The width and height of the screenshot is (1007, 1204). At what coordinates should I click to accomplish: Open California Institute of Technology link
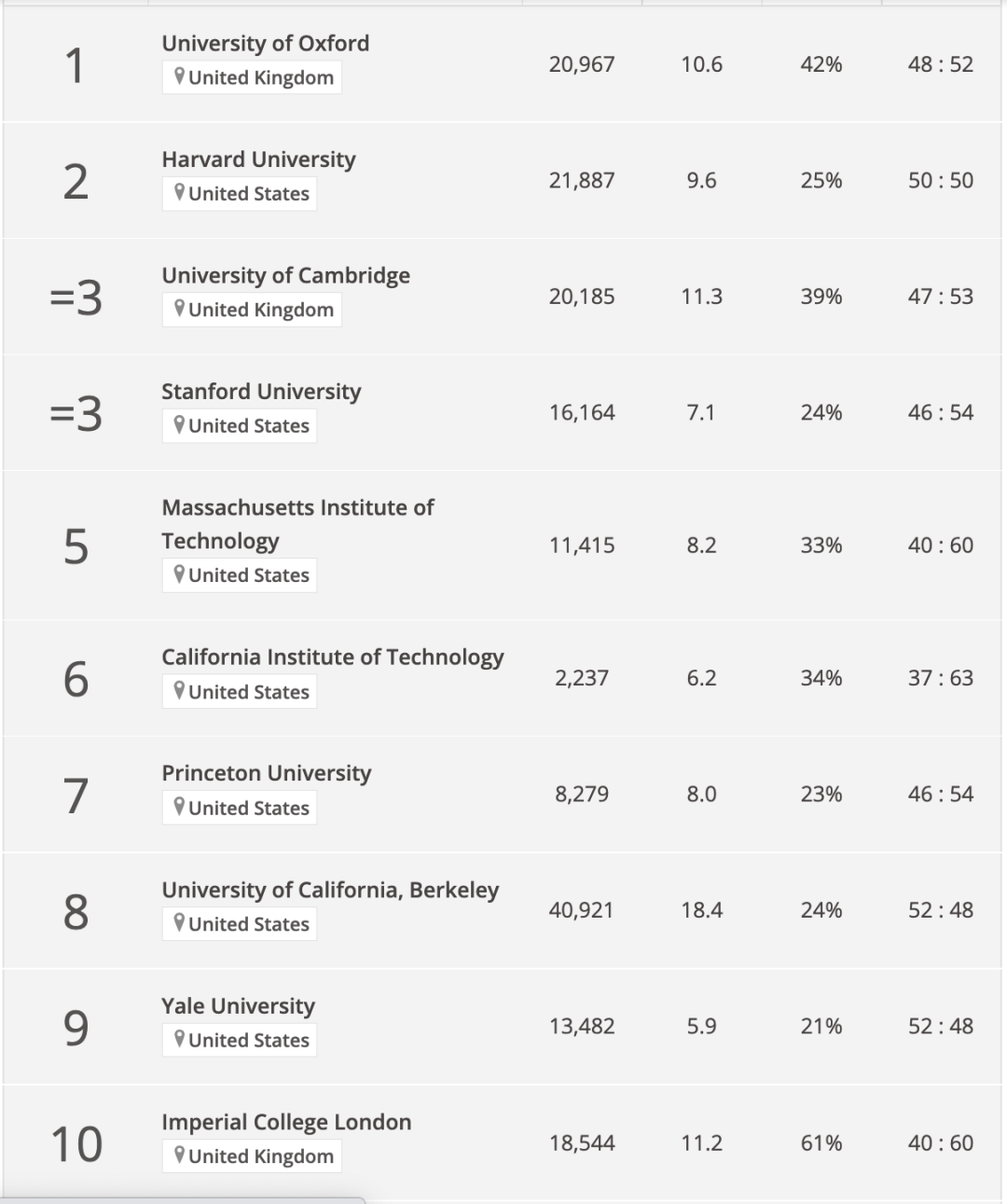333,657
